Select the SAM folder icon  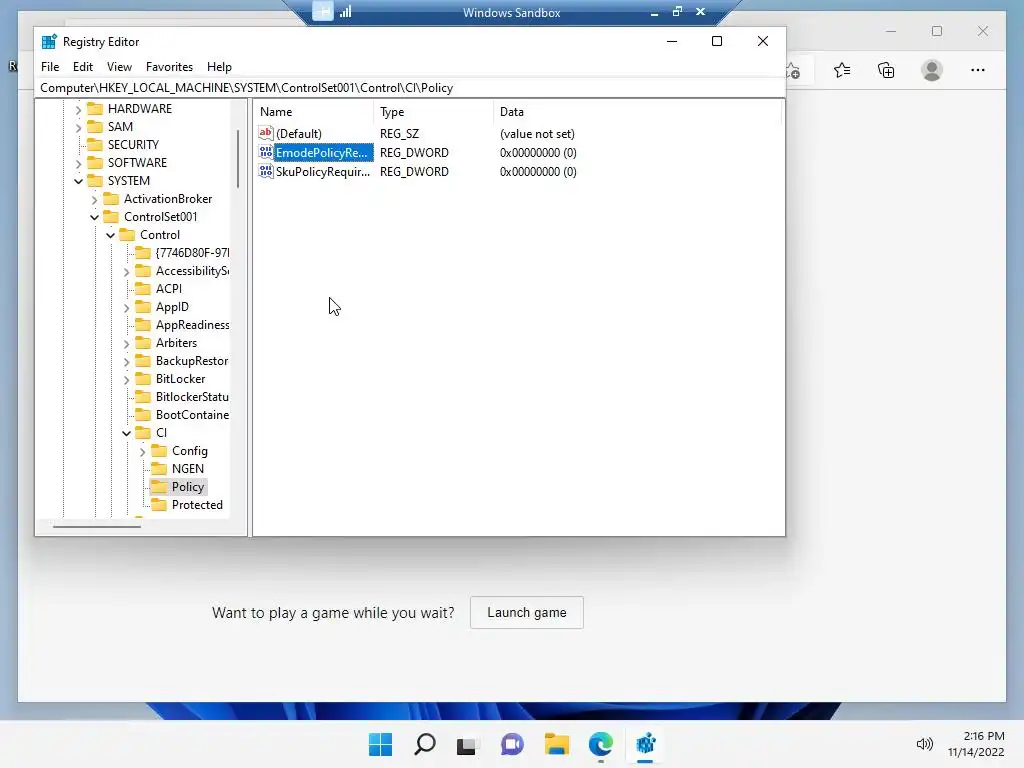(x=95, y=127)
